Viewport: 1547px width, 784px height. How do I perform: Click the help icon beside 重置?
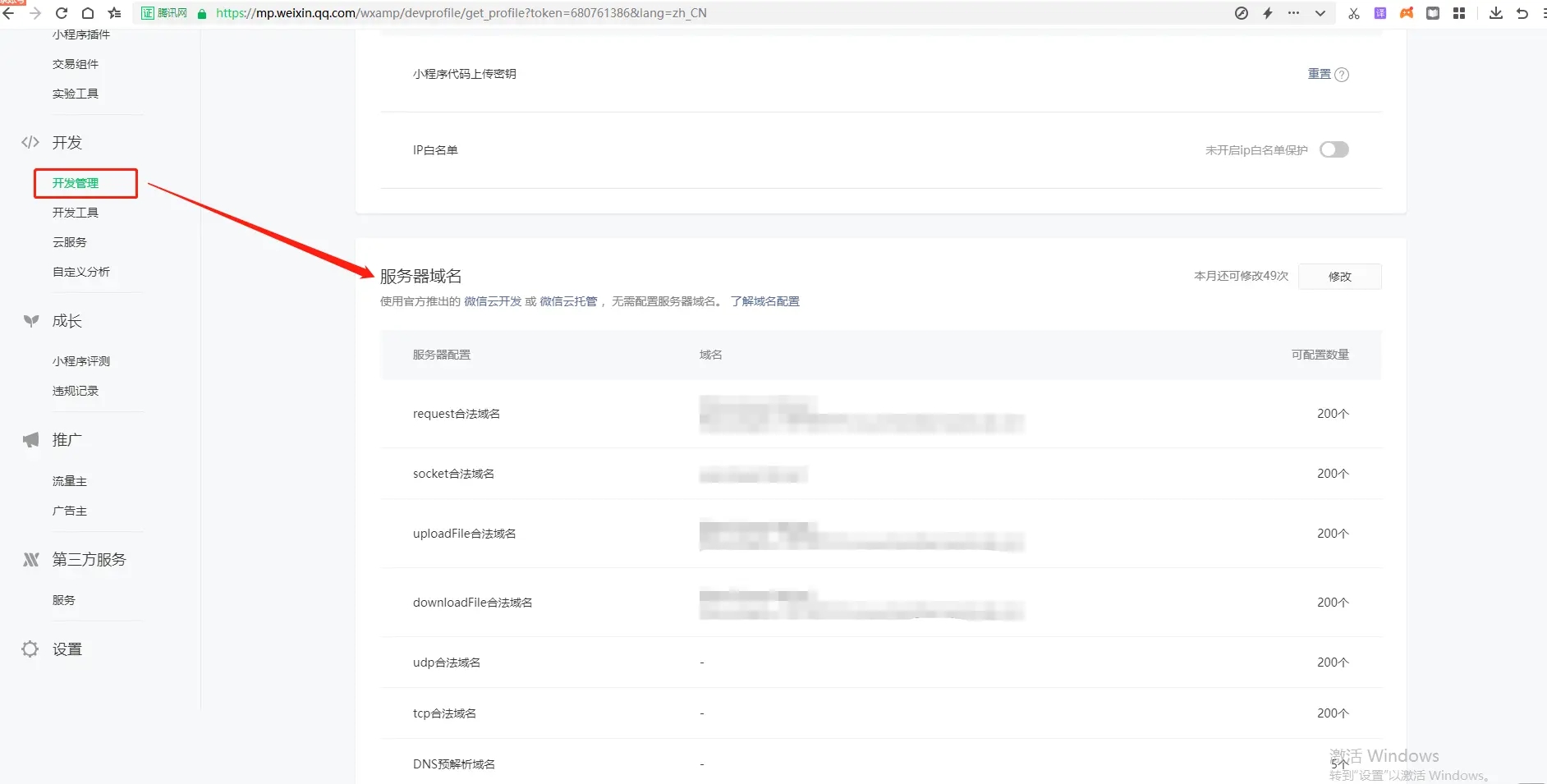point(1342,75)
